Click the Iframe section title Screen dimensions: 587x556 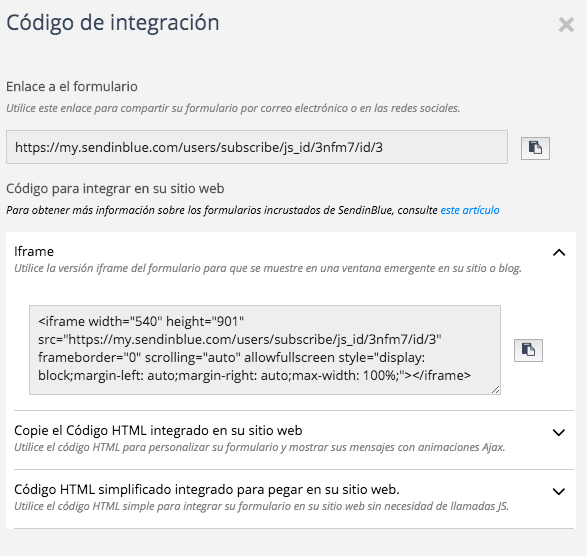tap(34, 251)
